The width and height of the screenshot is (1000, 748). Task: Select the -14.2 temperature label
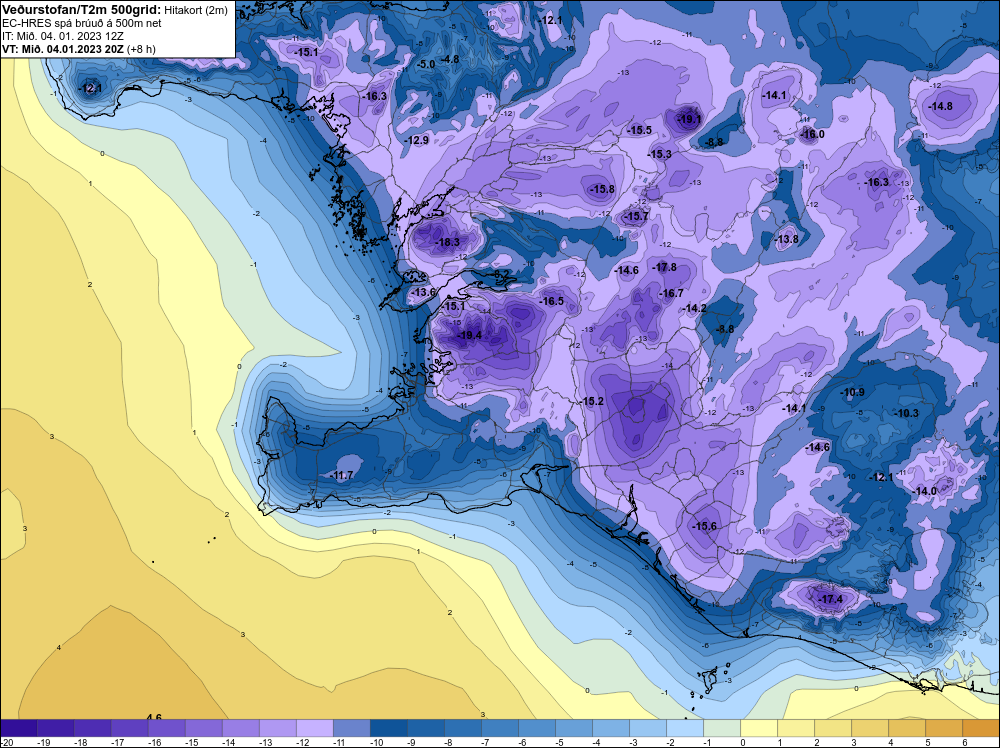coord(695,308)
